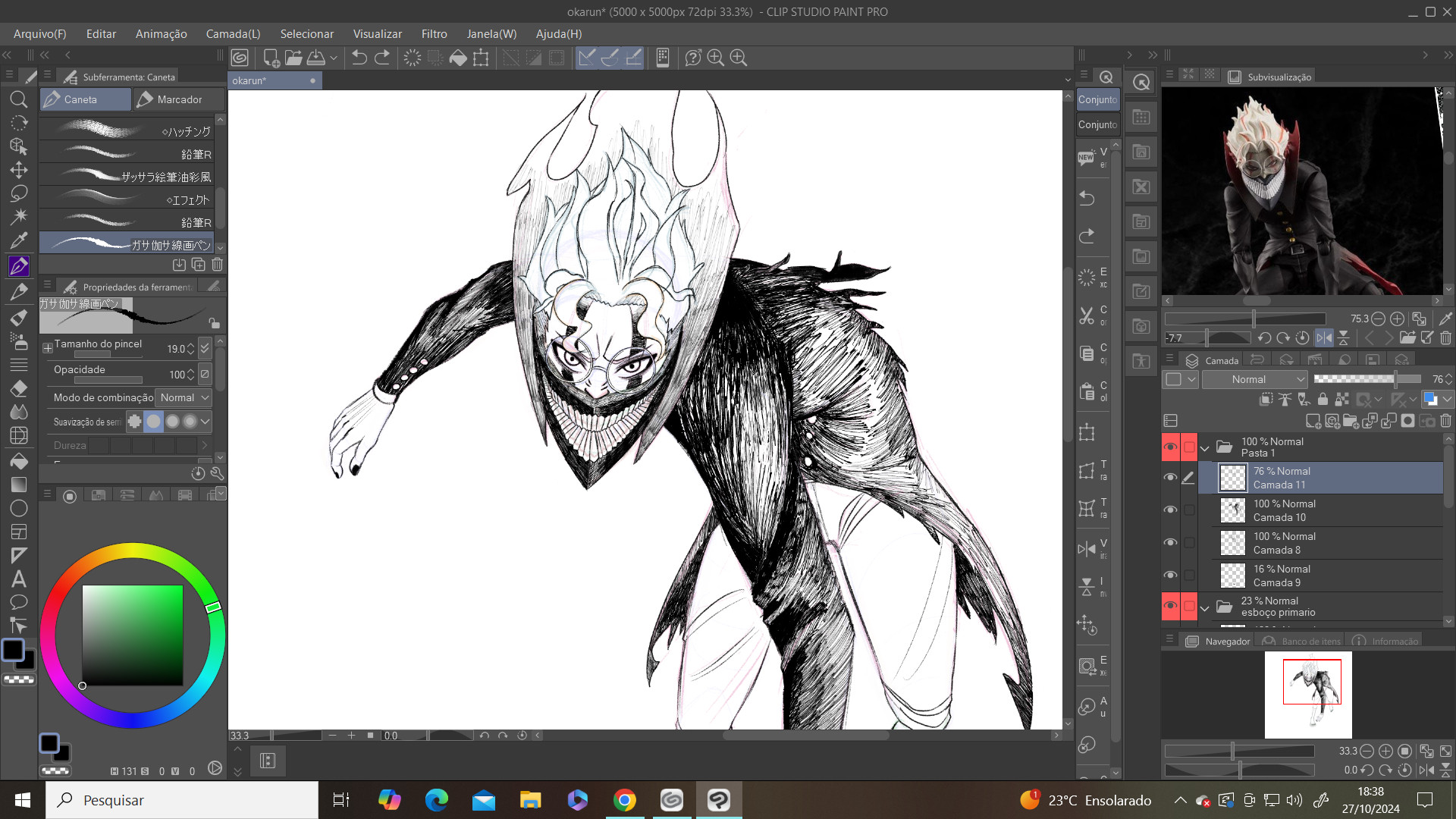Image resolution: width=1456 pixels, height=819 pixels.
Task: Open stabilization type dropdown arrow
Action: point(205,422)
